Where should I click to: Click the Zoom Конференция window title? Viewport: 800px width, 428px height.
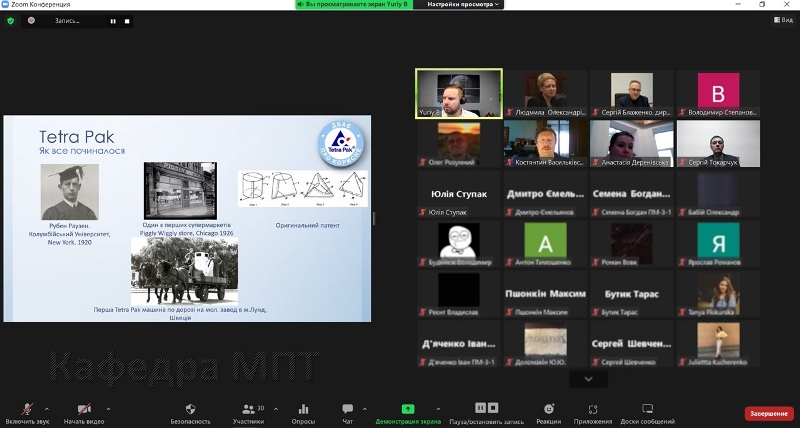(40, 4)
